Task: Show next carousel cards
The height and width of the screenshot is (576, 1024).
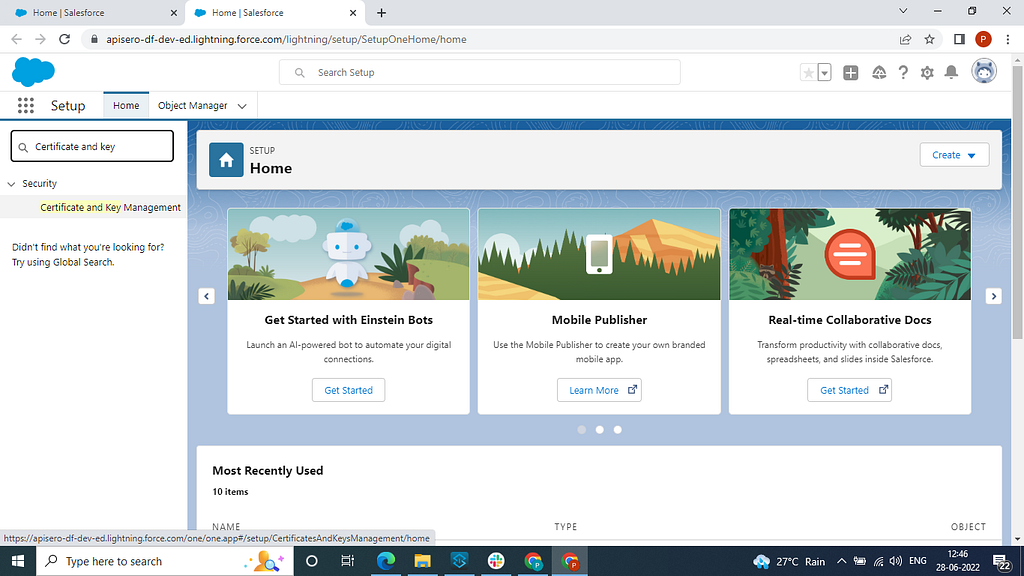Action: 993,296
